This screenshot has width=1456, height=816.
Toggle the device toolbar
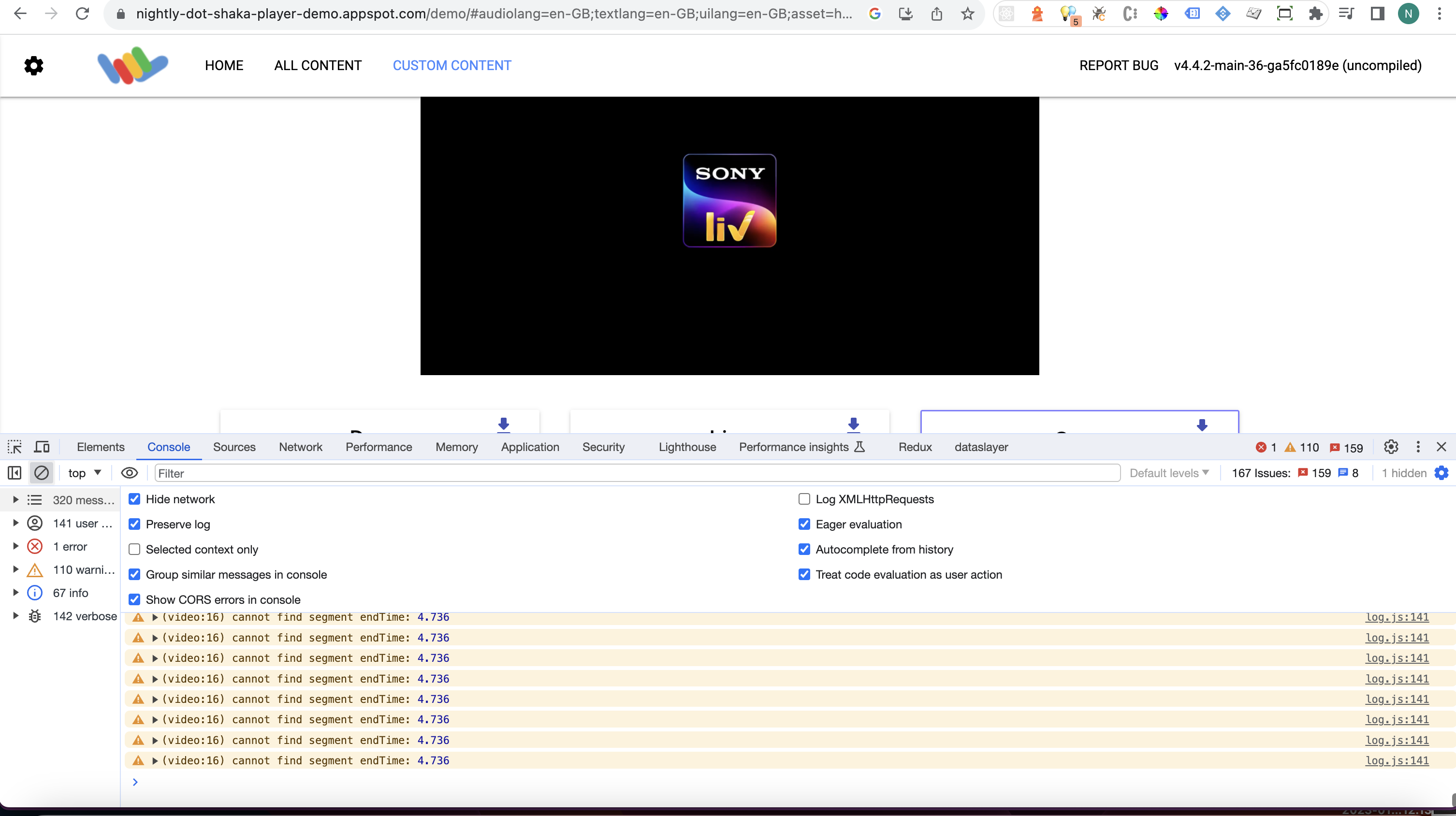(x=41, y=446)
